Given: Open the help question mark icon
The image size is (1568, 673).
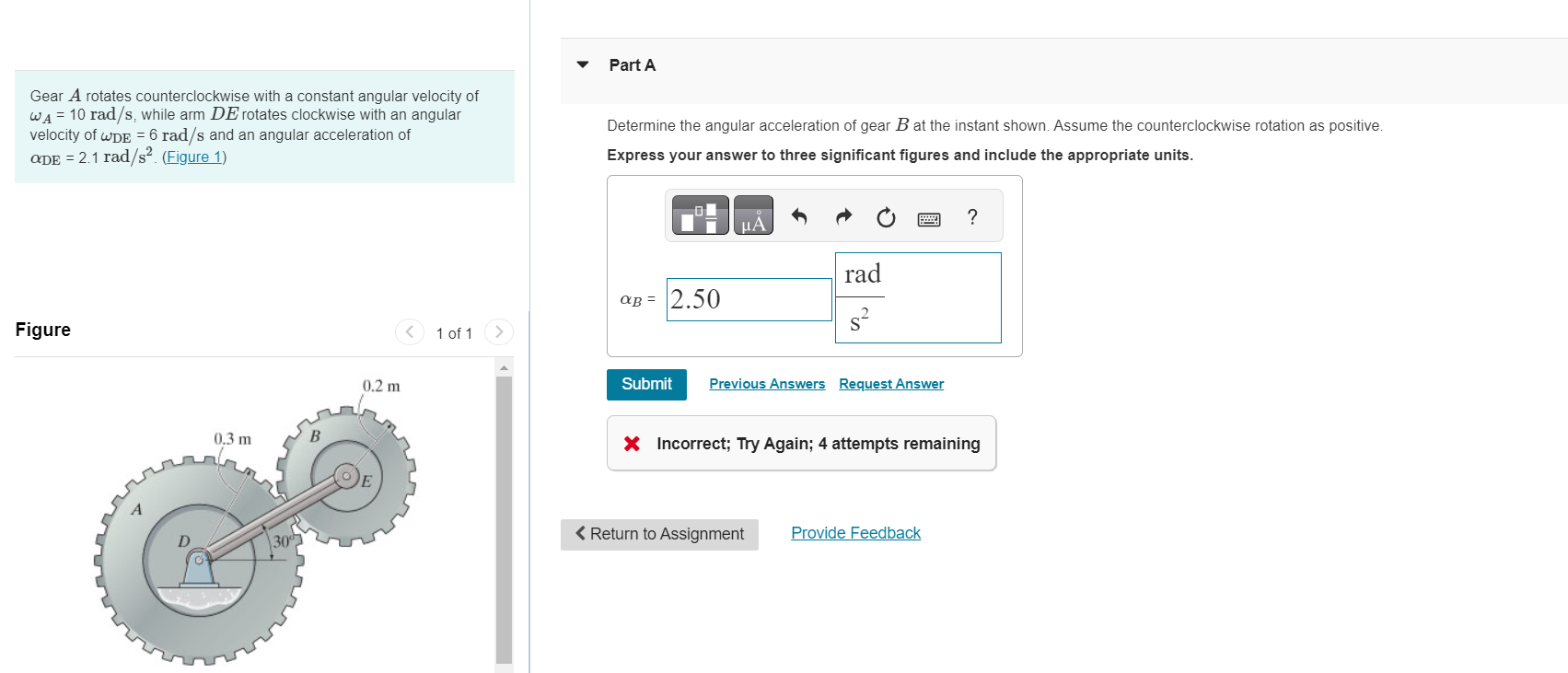Looking at the screenshot, I should pos(972,217).
